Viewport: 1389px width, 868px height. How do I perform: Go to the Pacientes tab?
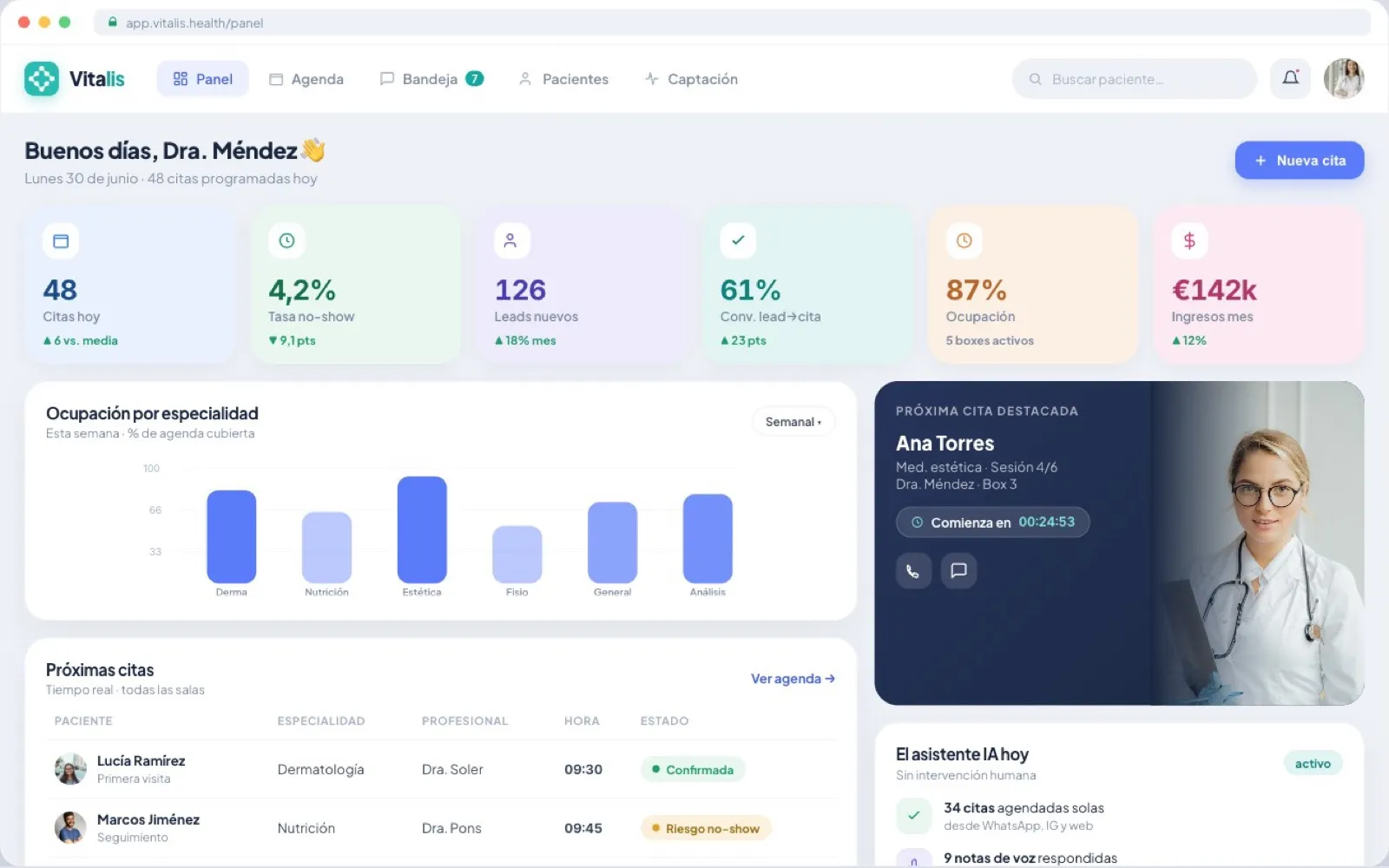[563, 79]
